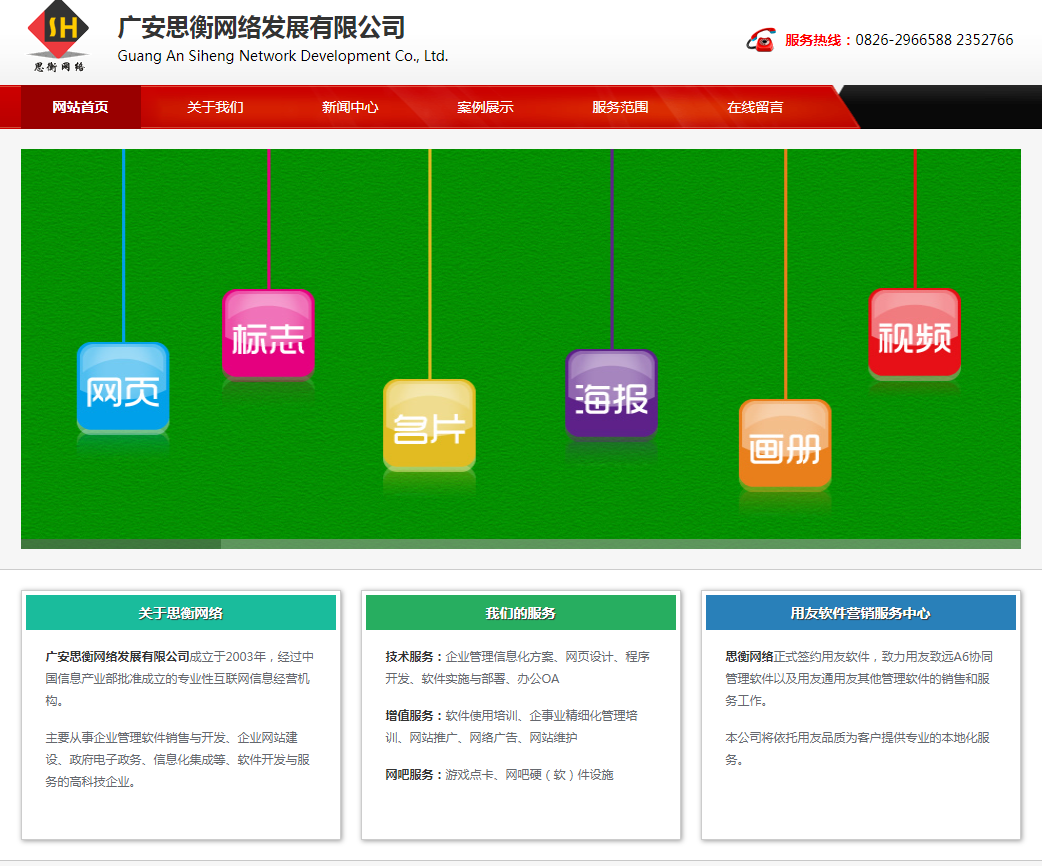Click the purple 海报 hanging tile
The width and height of the screenshot is (1042, 866).
click(611, 395)
